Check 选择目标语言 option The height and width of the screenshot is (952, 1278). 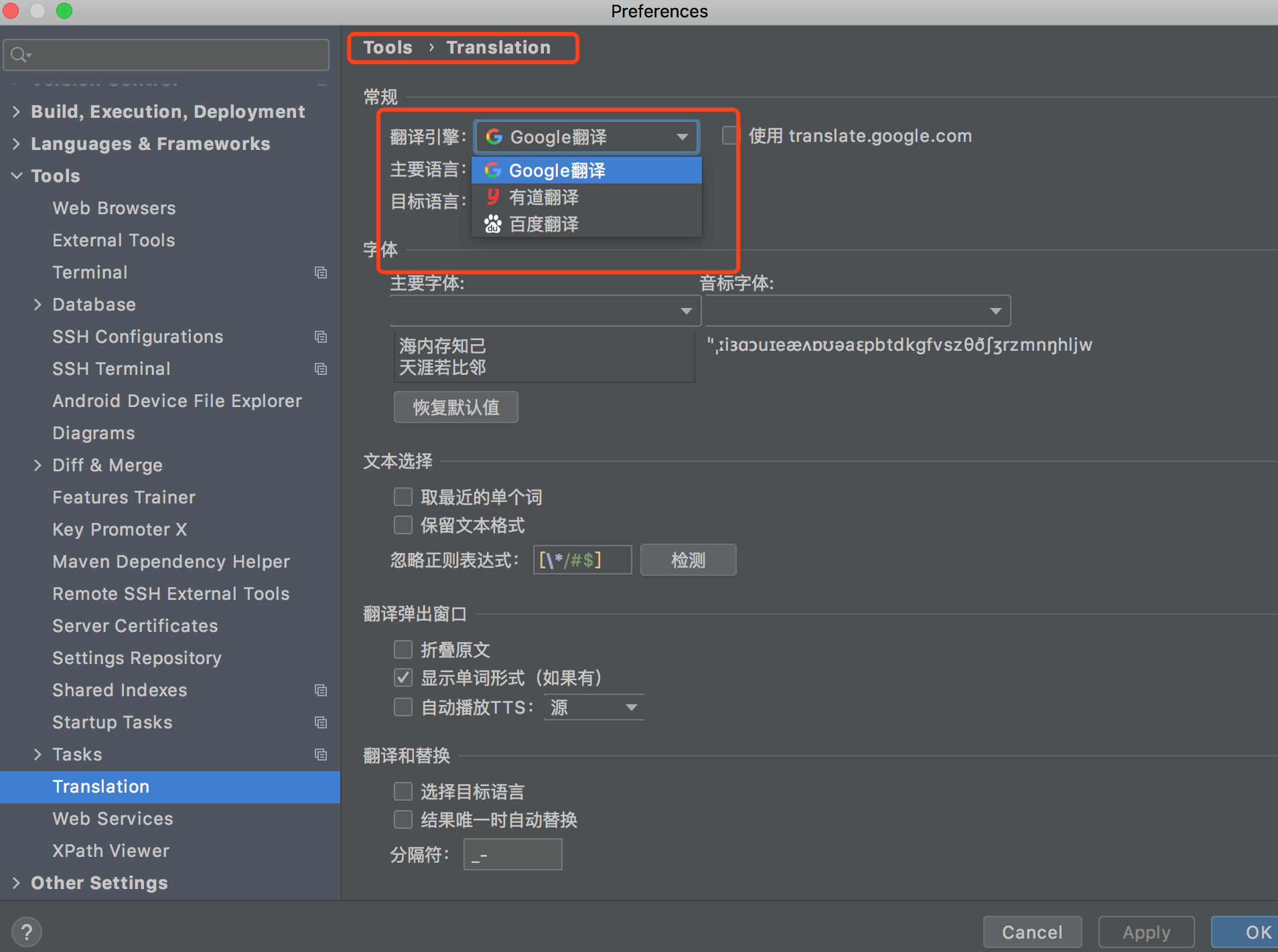coord(403,791)
